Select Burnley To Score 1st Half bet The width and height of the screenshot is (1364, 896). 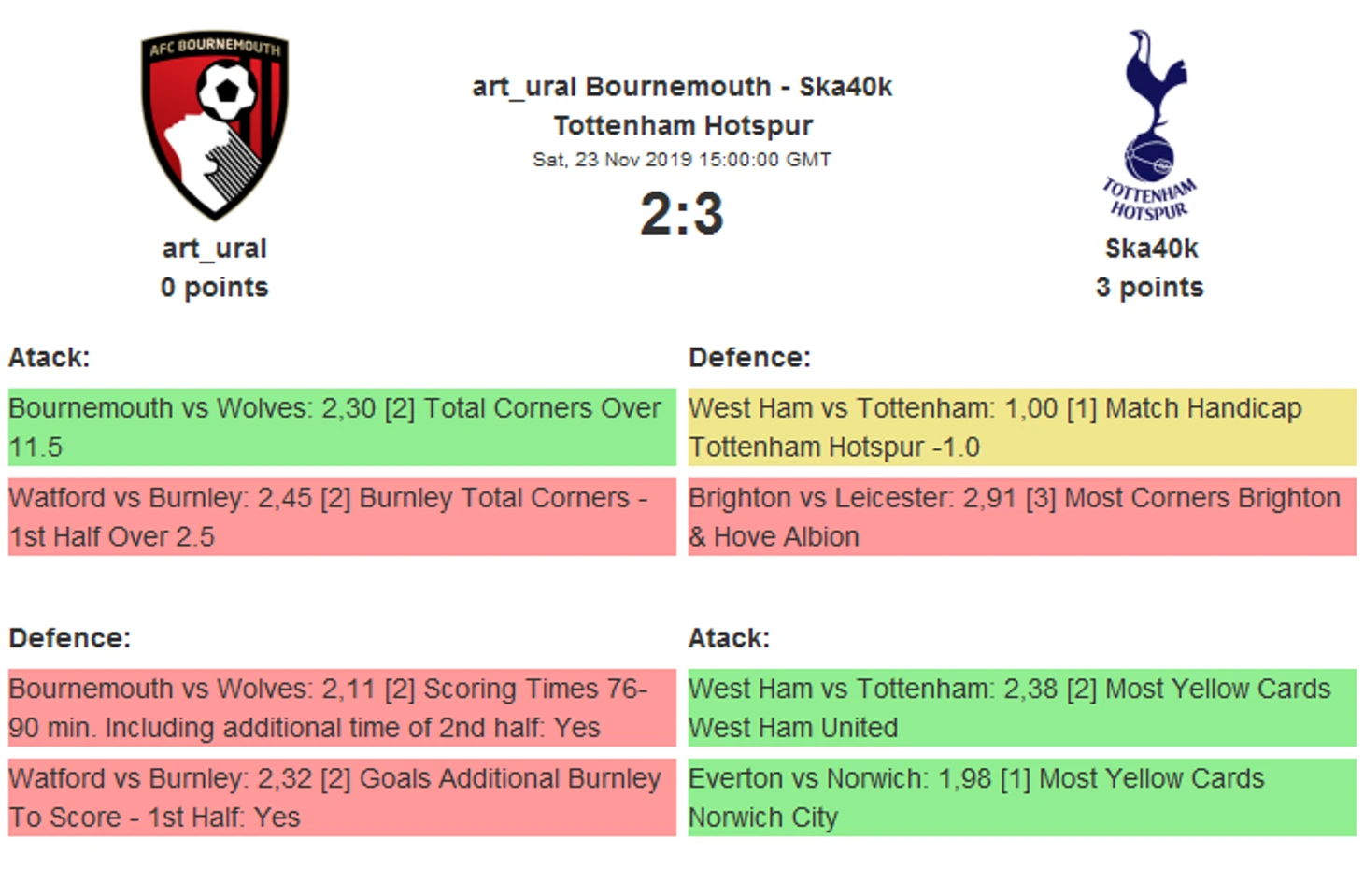[341, 797]
